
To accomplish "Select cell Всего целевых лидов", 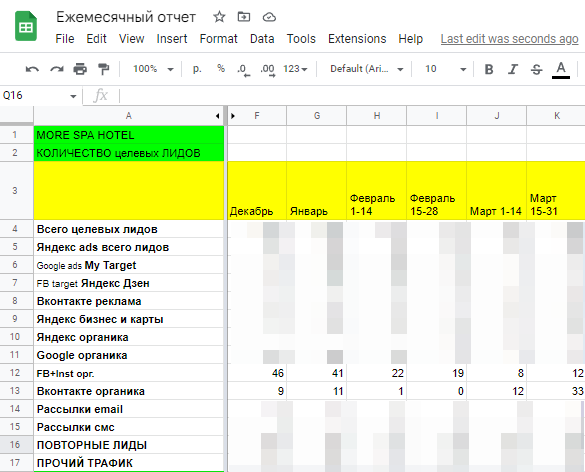I will tap(129, 229).
